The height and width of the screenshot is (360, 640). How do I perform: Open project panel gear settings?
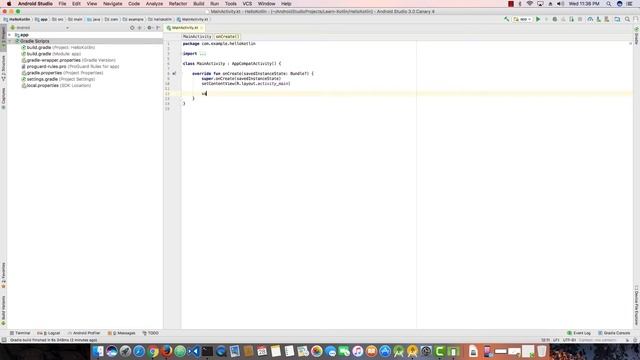pos(149,28)
